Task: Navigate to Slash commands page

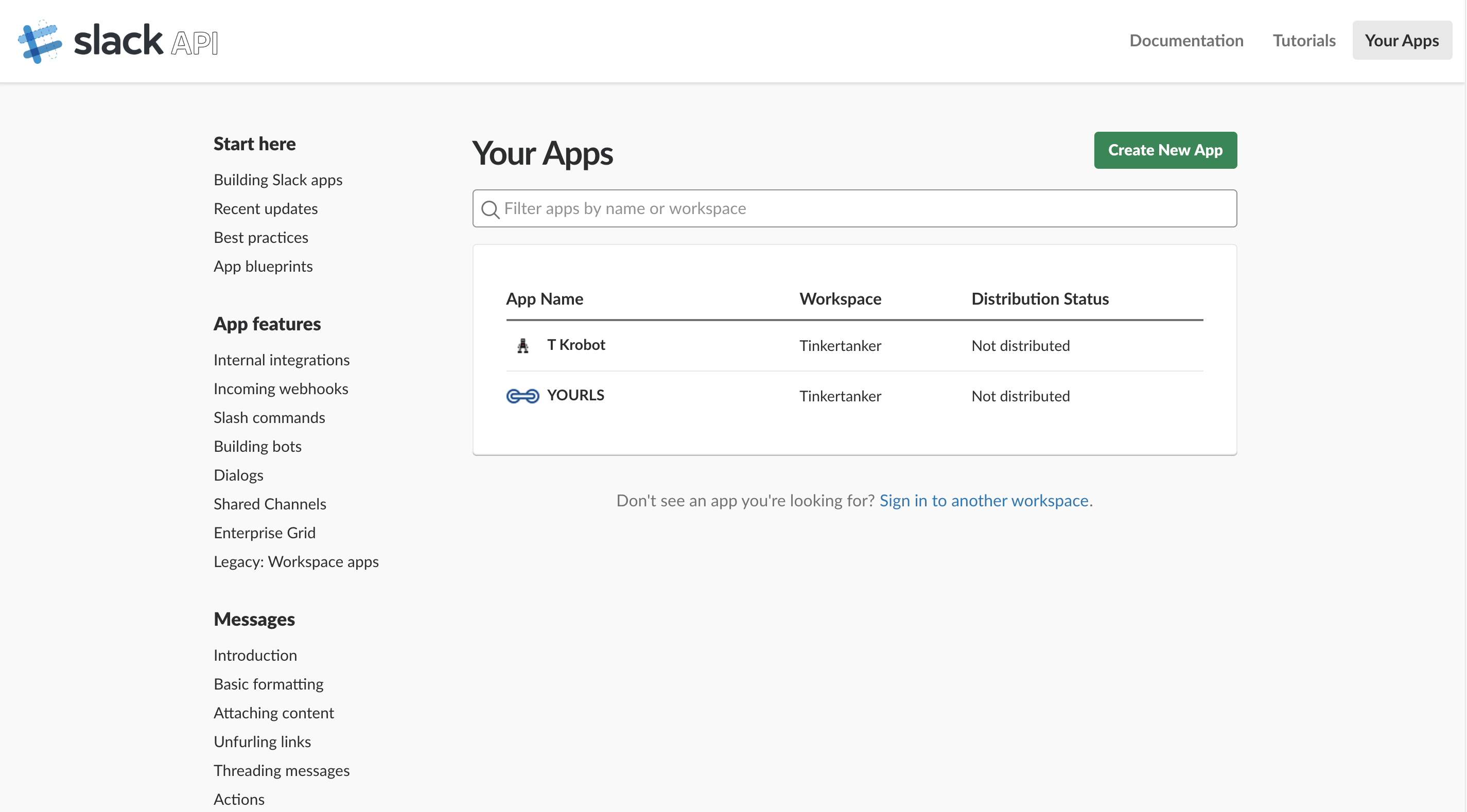Action: 269,417
